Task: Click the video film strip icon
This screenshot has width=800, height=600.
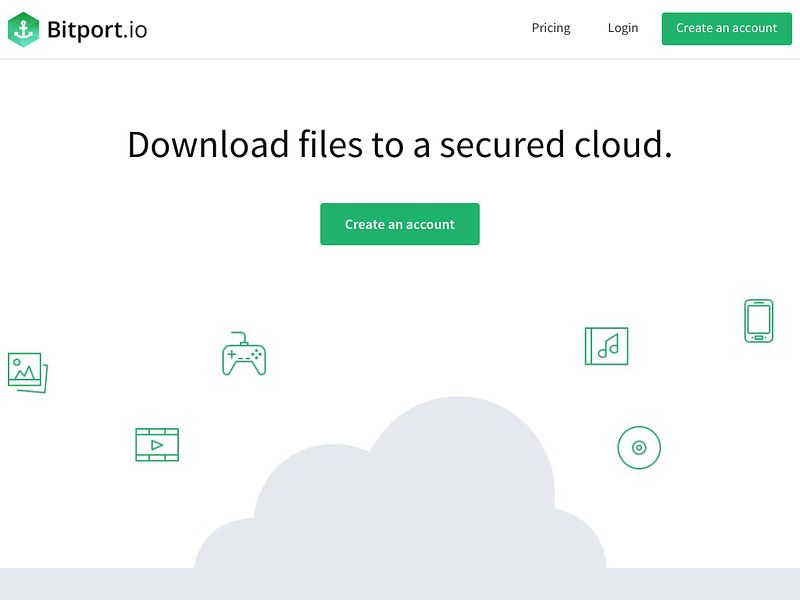Action: pos(157,445)
